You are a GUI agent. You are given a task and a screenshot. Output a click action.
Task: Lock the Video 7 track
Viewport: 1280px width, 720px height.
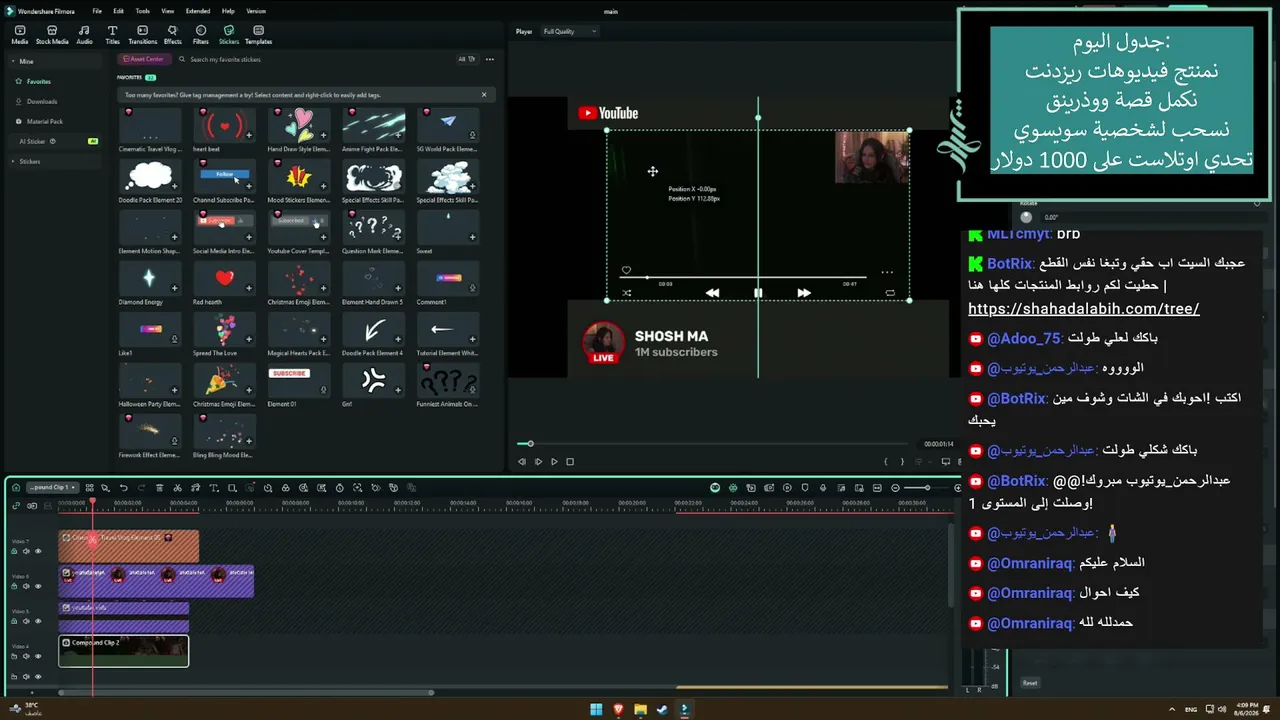[x=14, y=551]
